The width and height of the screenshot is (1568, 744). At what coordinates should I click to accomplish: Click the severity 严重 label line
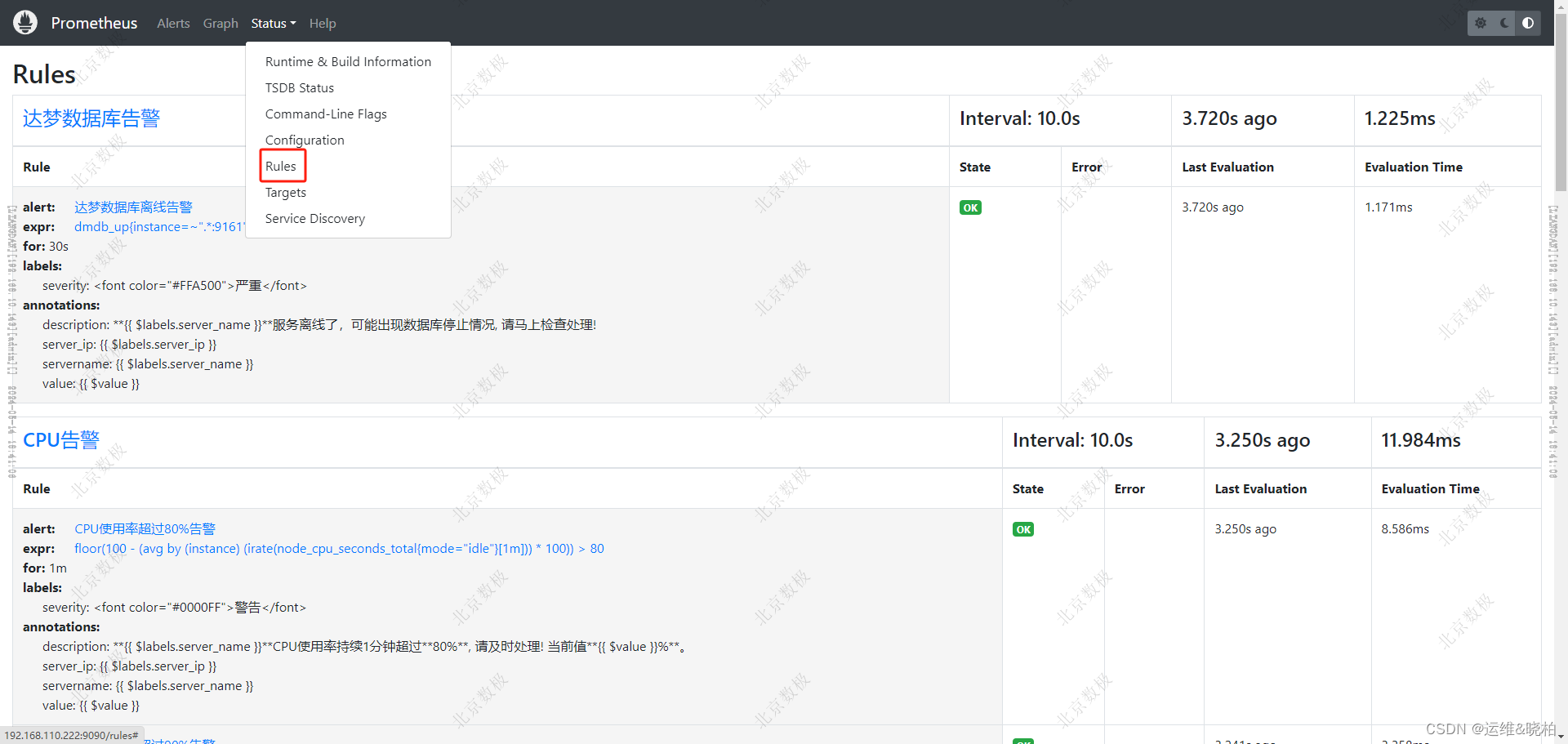pos(175,286)
